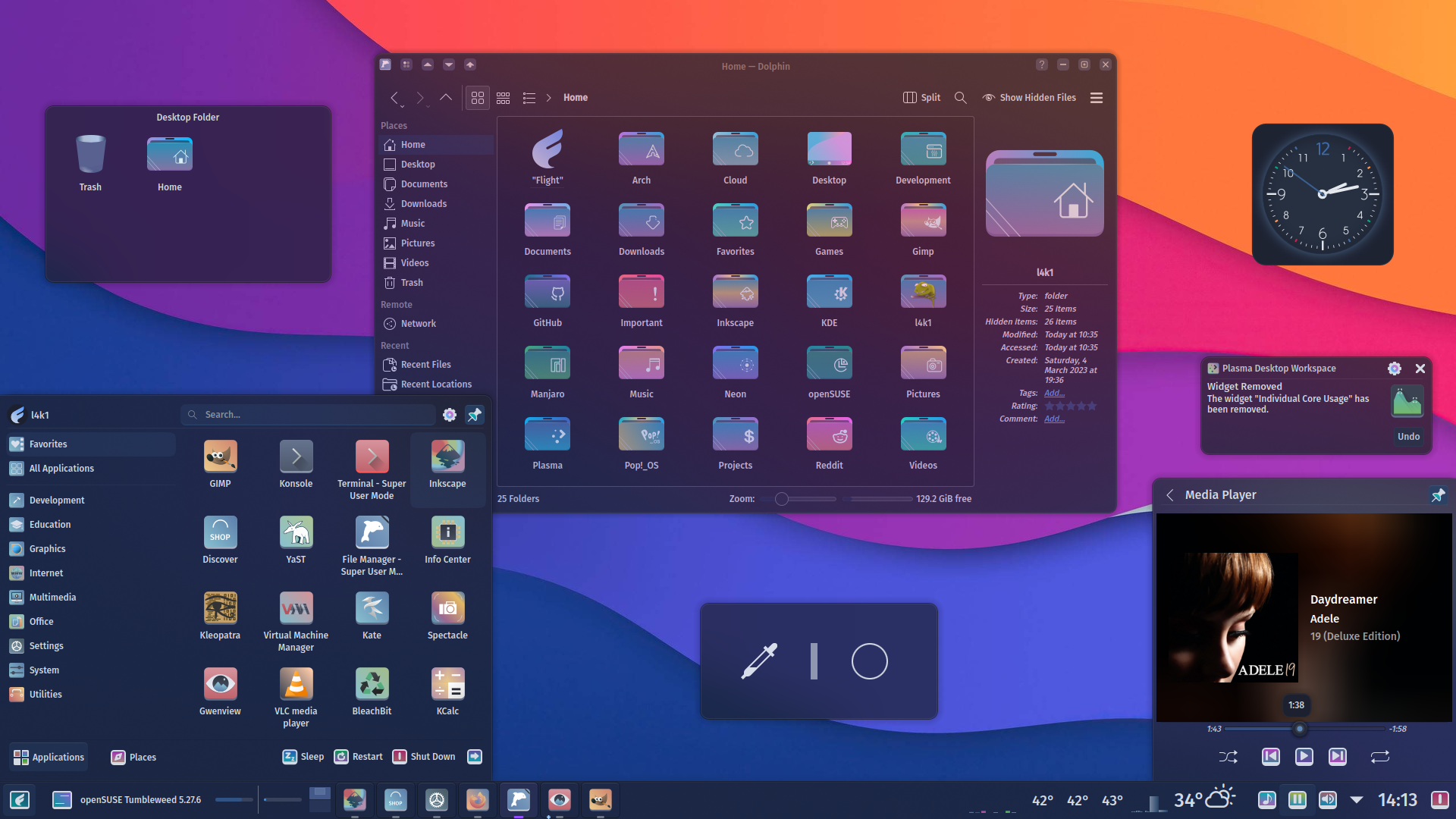The image size is (1456, 819).
Task: Click the Shut Down button
Action: pyautogui.click(x=424, y=756)
